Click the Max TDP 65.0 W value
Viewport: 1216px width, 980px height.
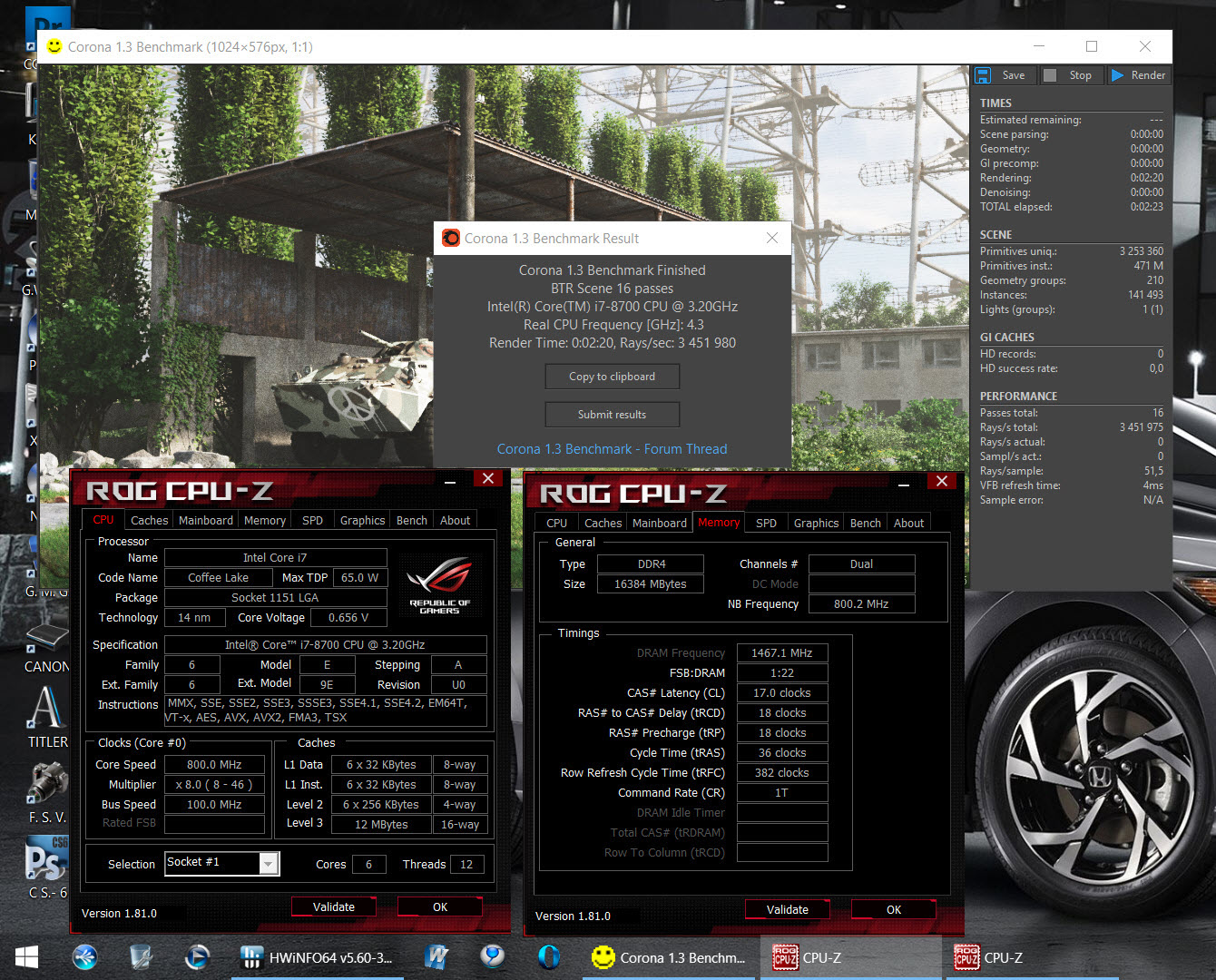coord(360,578)
